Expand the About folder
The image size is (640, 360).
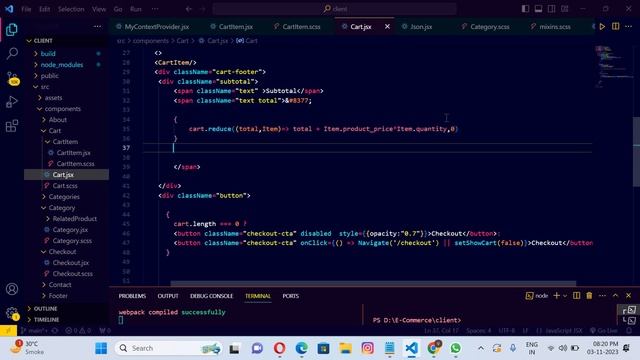pos(58,120)
